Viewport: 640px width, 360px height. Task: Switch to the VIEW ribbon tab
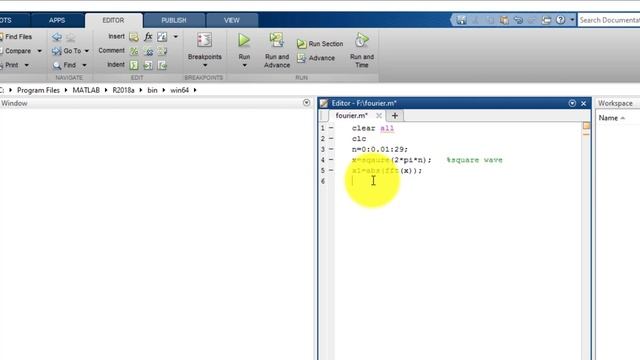[x=232, y=20]
